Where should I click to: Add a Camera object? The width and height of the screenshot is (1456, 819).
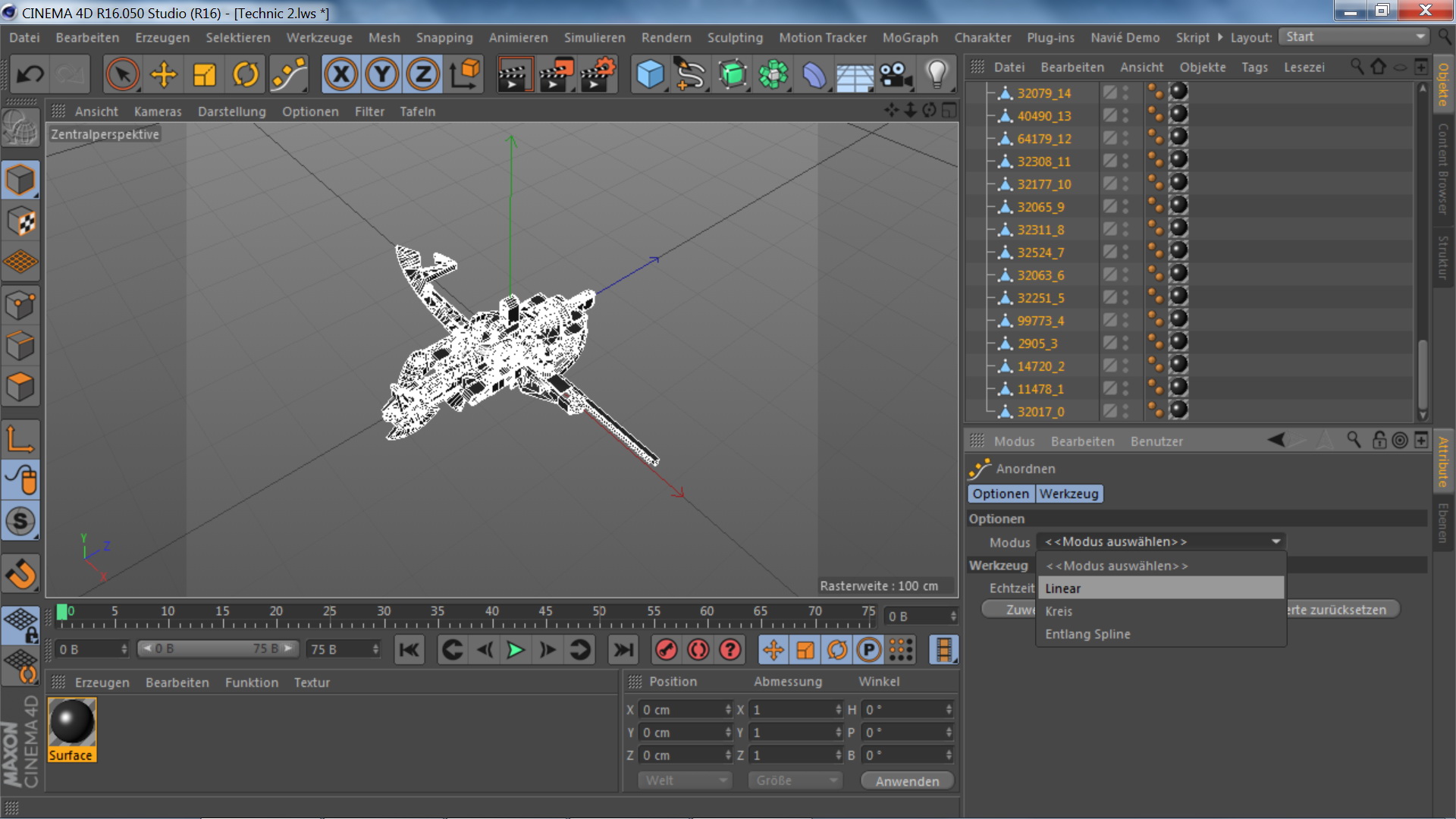point(896,74)
